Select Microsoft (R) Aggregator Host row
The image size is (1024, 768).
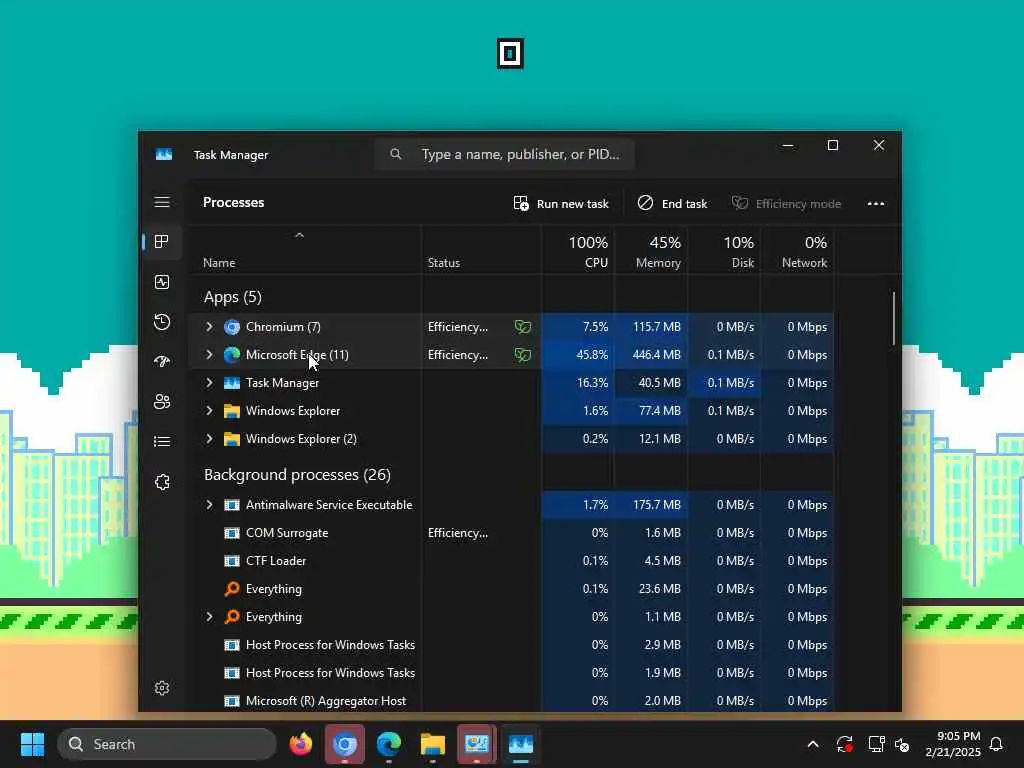coord(511,701)
